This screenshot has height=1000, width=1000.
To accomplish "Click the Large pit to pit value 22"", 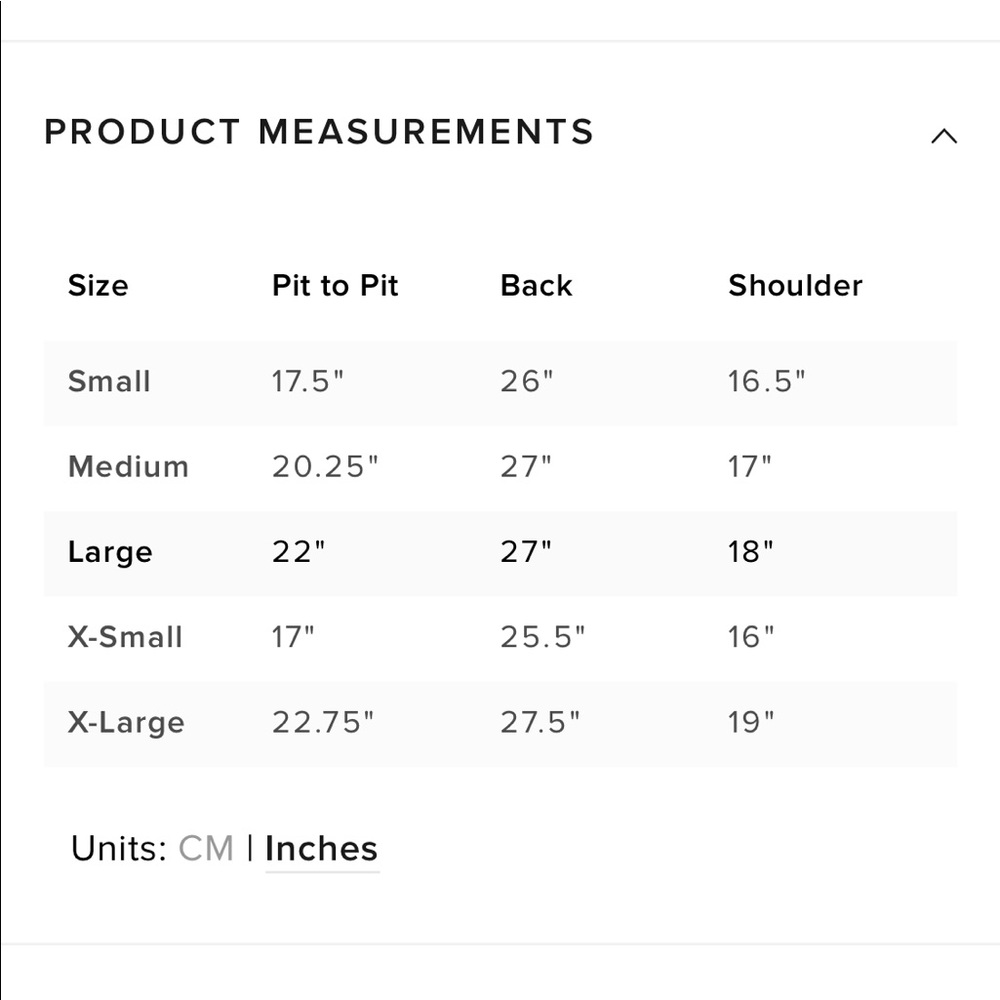I will point(298,552).
